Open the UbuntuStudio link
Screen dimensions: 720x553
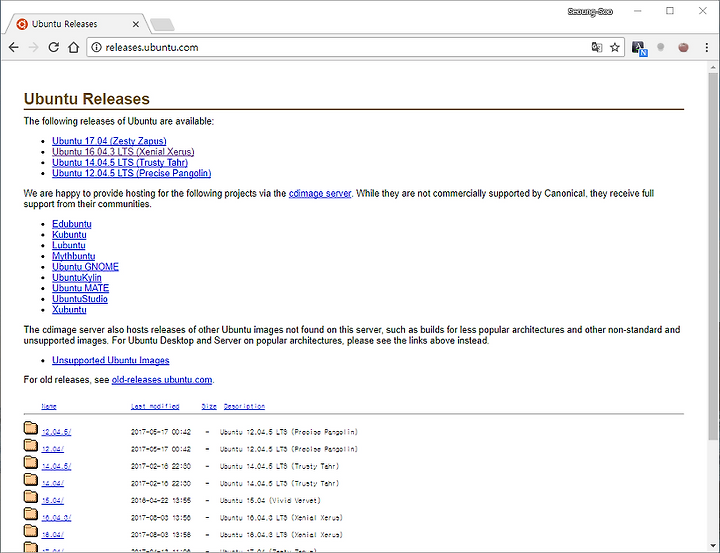(80, 299)
